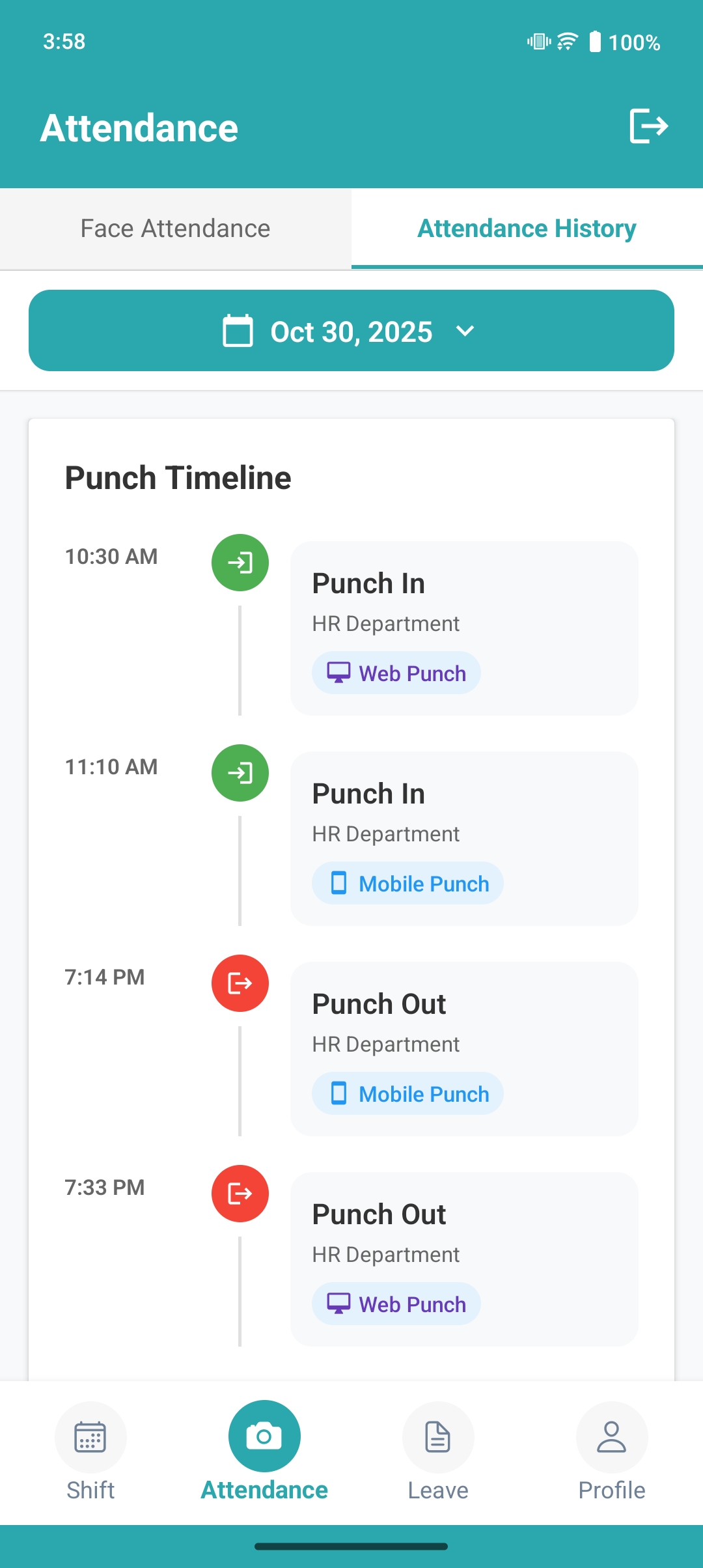Select the Attendance History tab
The height and width of the screenshot is (1568, 703).
point(527,229)
